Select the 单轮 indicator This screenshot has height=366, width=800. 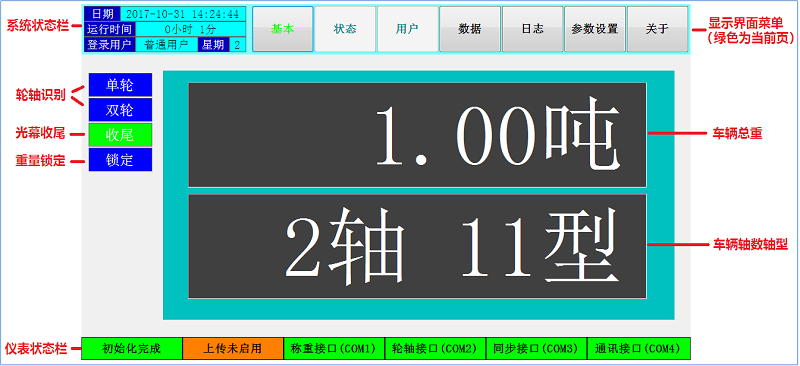click(120, 85)
